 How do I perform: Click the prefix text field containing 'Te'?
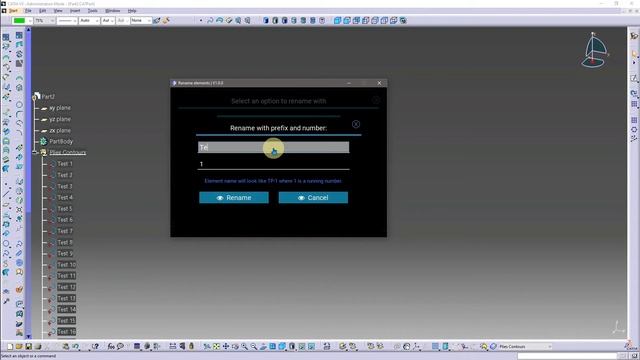click(x=273, y=147)
